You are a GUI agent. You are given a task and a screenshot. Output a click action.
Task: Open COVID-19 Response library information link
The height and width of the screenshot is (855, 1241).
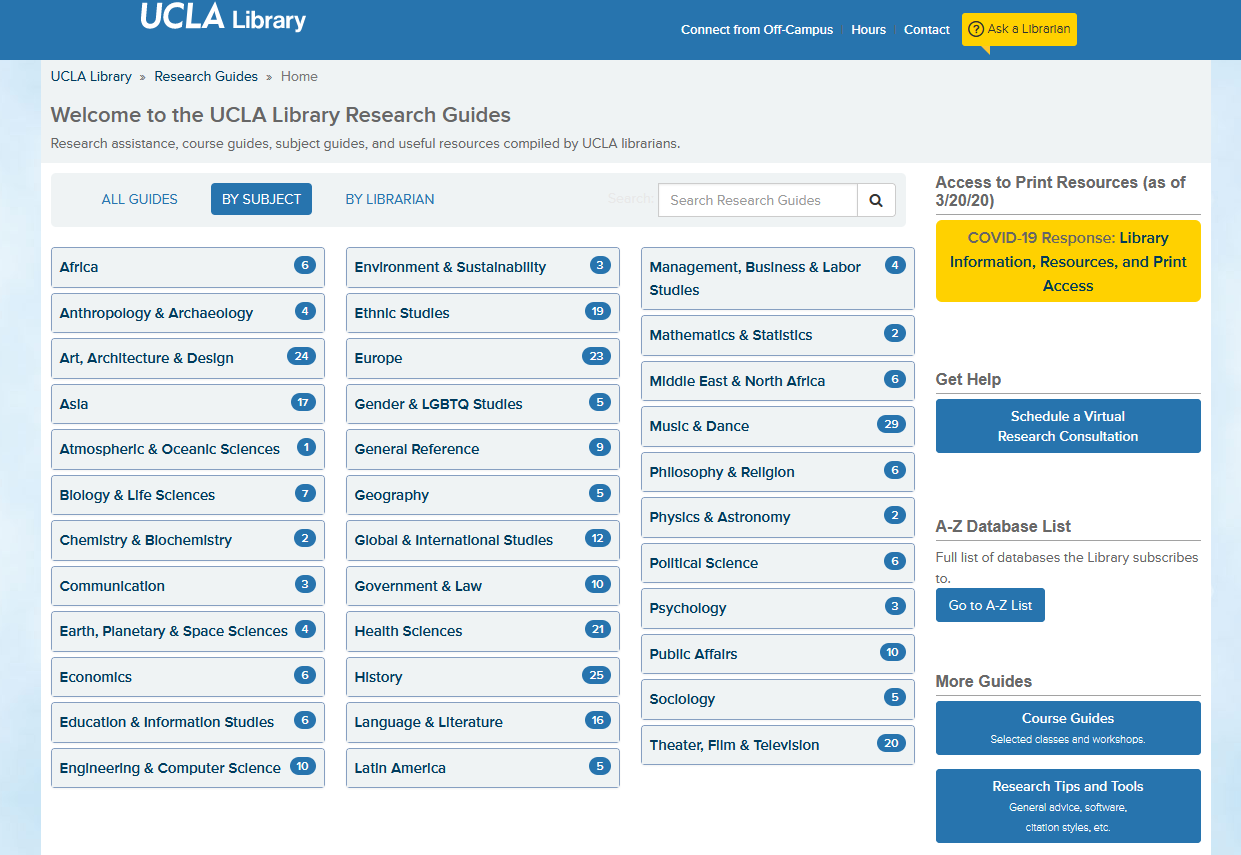click(1068, 261)
